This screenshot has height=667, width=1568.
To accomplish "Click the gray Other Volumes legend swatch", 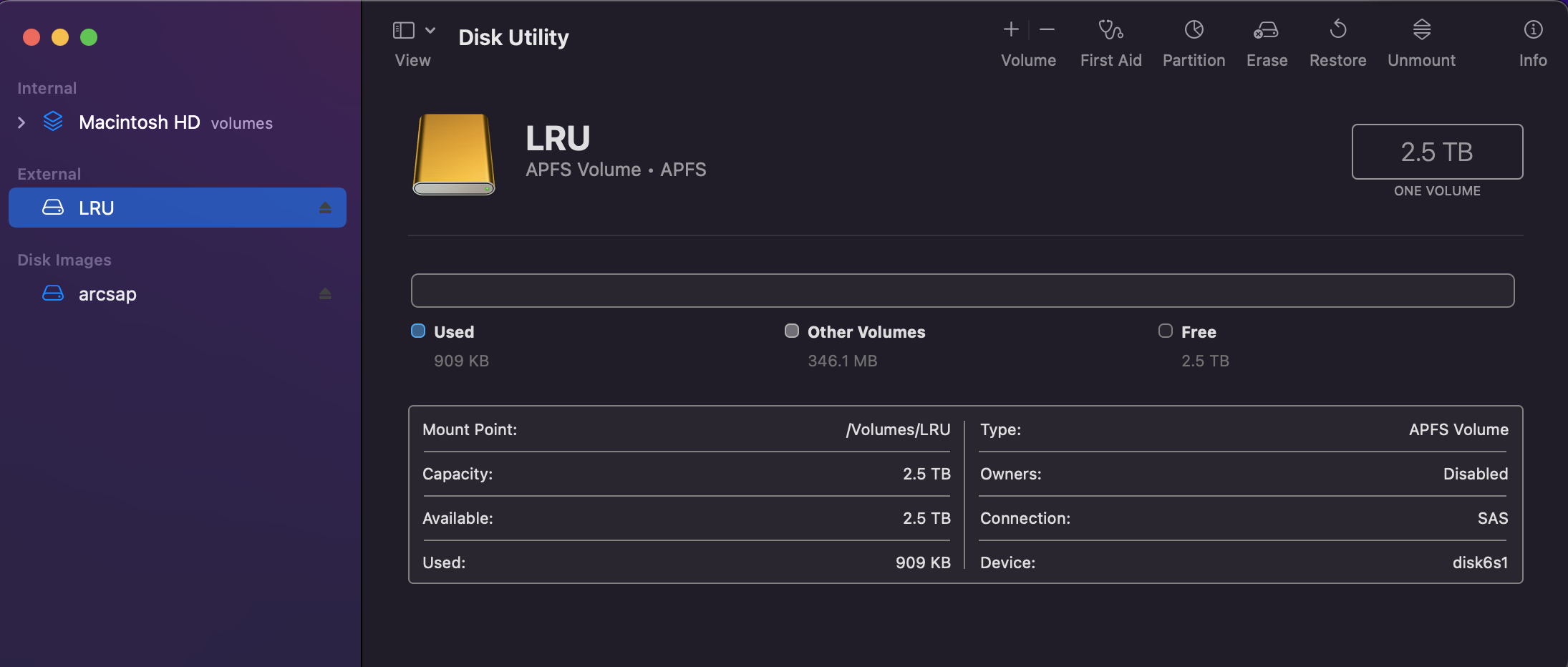I will (x=792, y=331).
